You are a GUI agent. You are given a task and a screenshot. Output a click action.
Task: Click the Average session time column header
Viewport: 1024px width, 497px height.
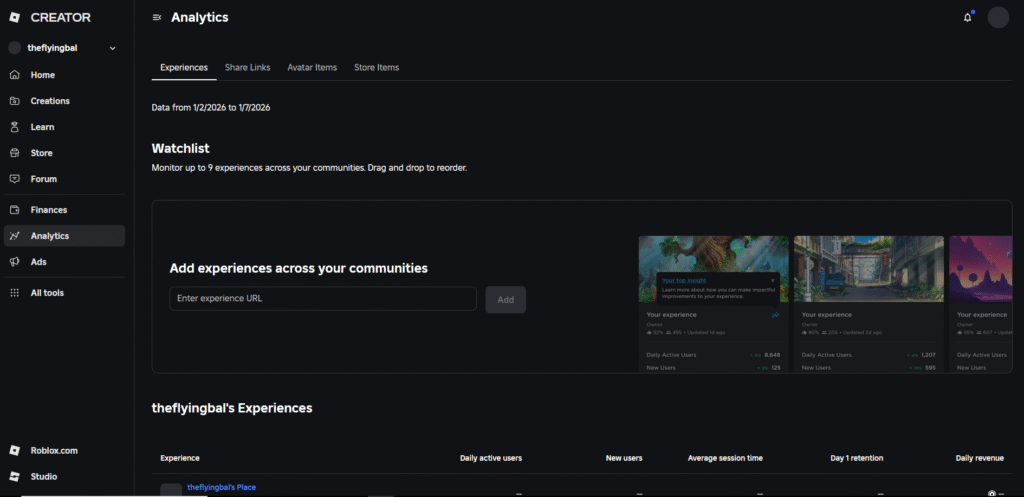[x=725, y=458]
